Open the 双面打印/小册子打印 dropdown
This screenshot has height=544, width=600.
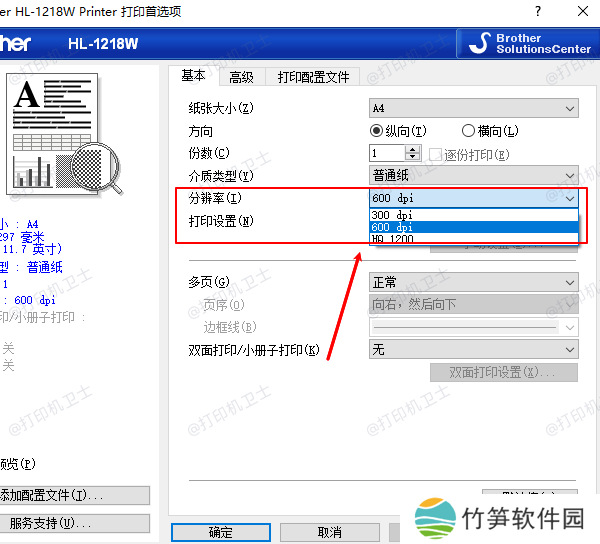473,350
